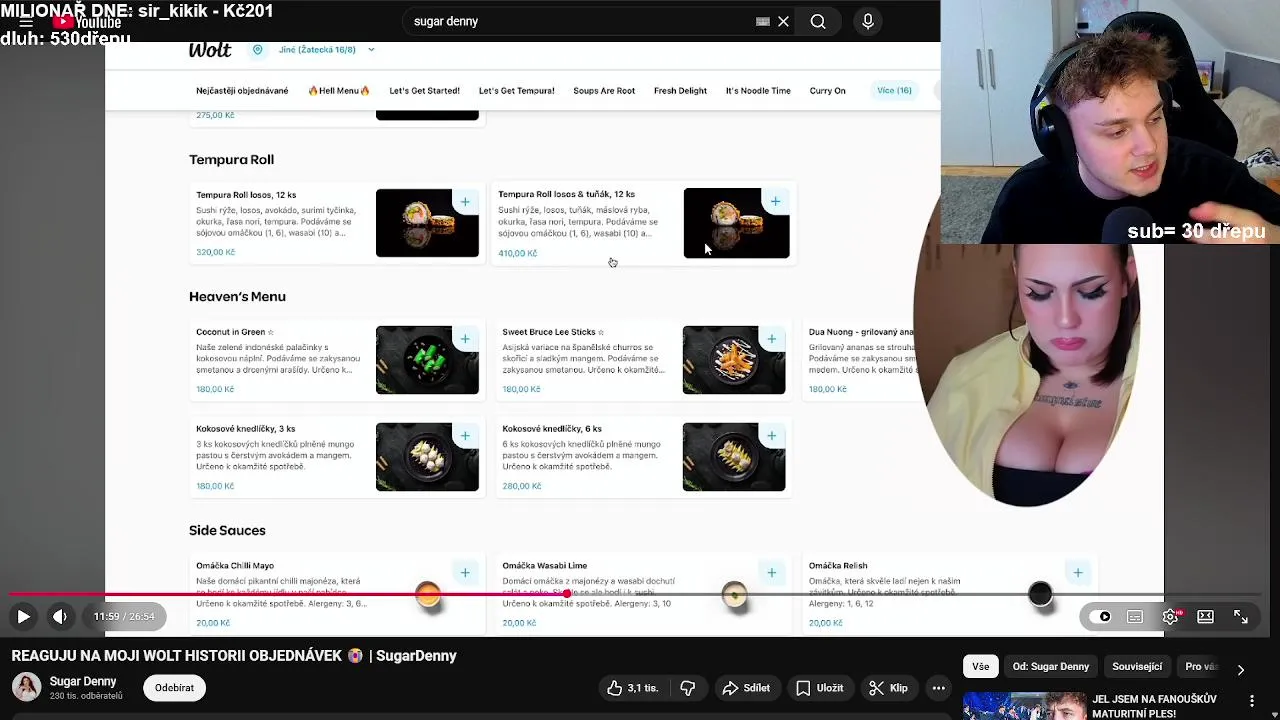1280x720 pixels.
Task: Click the Wolt logo
Action: click(210, 51)
